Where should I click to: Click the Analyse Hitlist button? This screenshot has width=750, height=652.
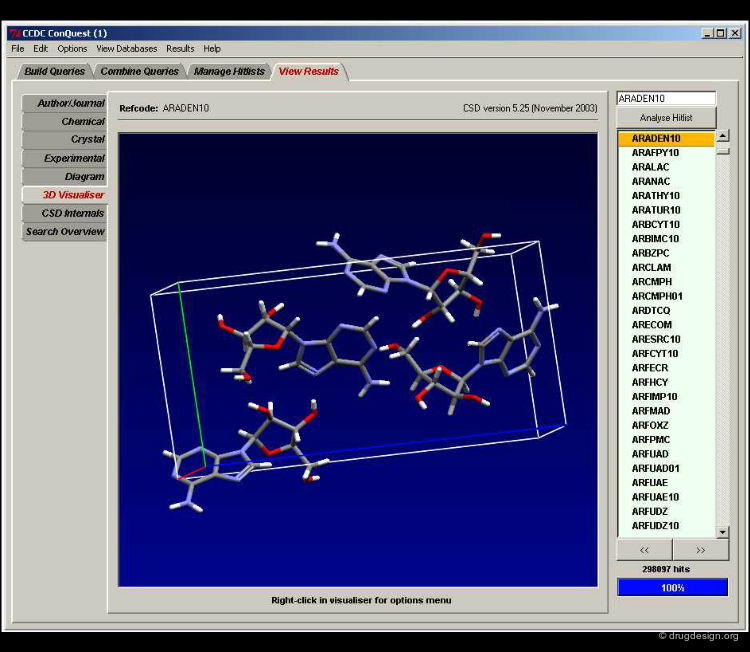(666, 118)
